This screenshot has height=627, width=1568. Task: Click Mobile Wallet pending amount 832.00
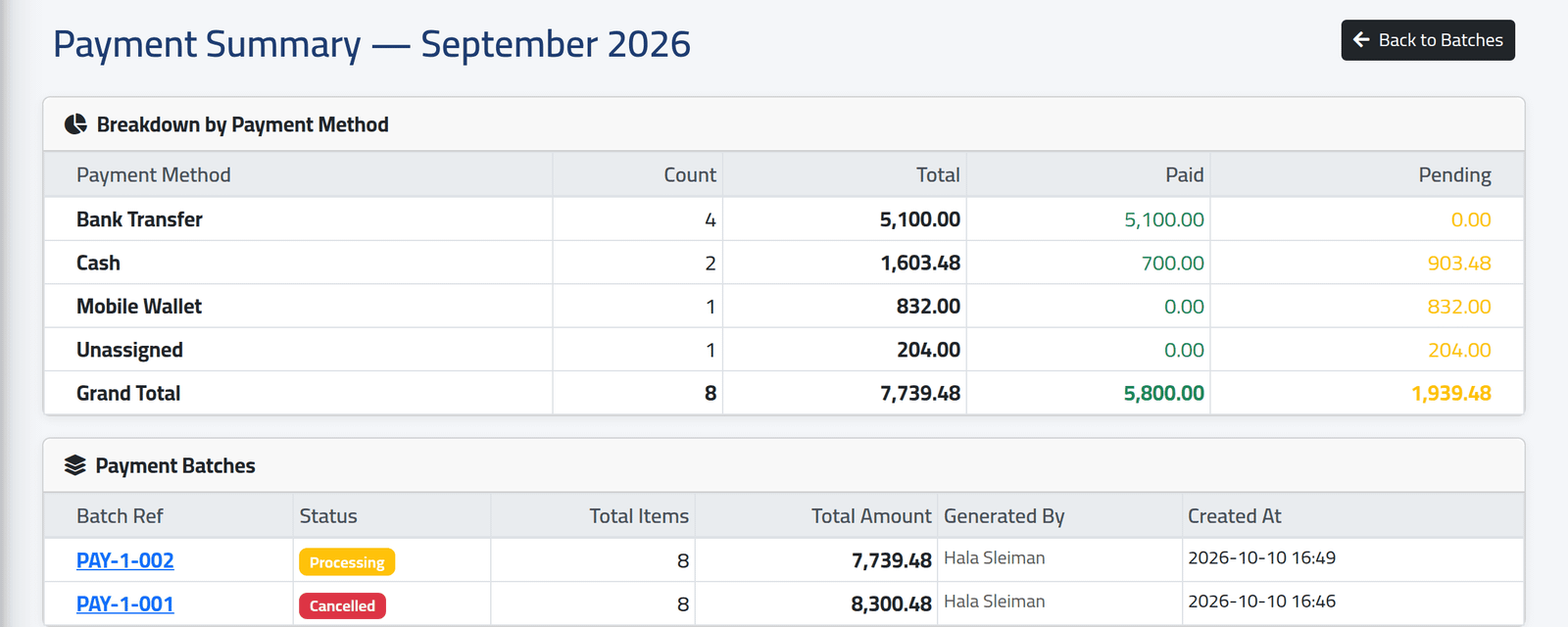[1459, 306]
